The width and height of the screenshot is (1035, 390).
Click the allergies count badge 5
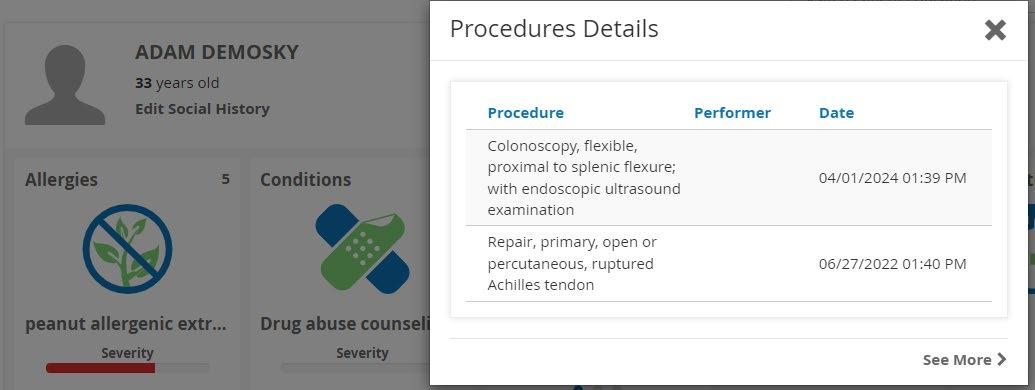point(225,179)
